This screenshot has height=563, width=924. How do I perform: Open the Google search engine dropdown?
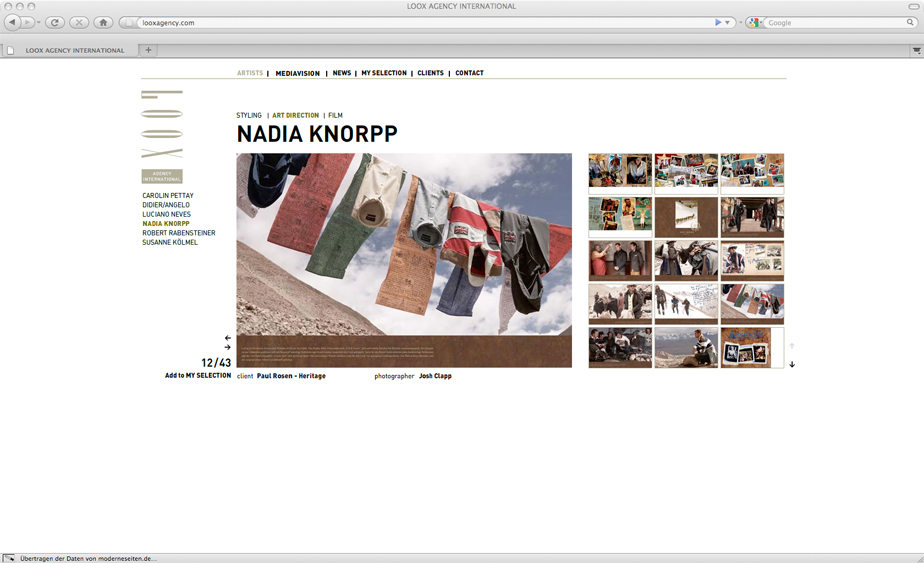(755, 22)
